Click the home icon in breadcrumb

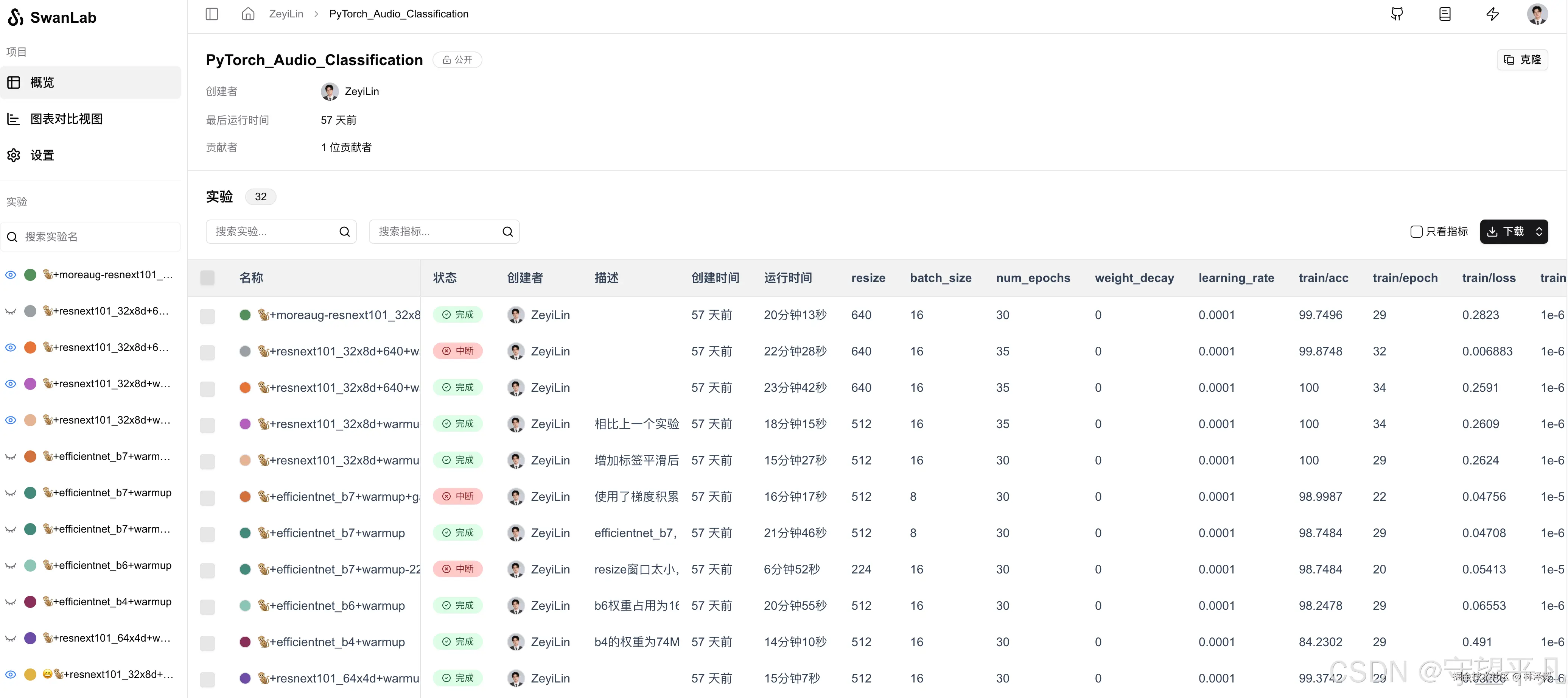[248, 14]
